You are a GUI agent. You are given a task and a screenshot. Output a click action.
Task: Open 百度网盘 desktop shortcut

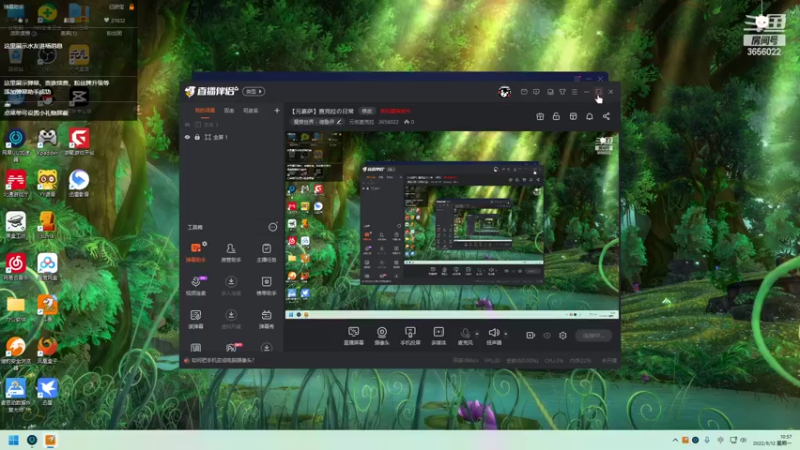pyautogui.click(x=47, y=268)
